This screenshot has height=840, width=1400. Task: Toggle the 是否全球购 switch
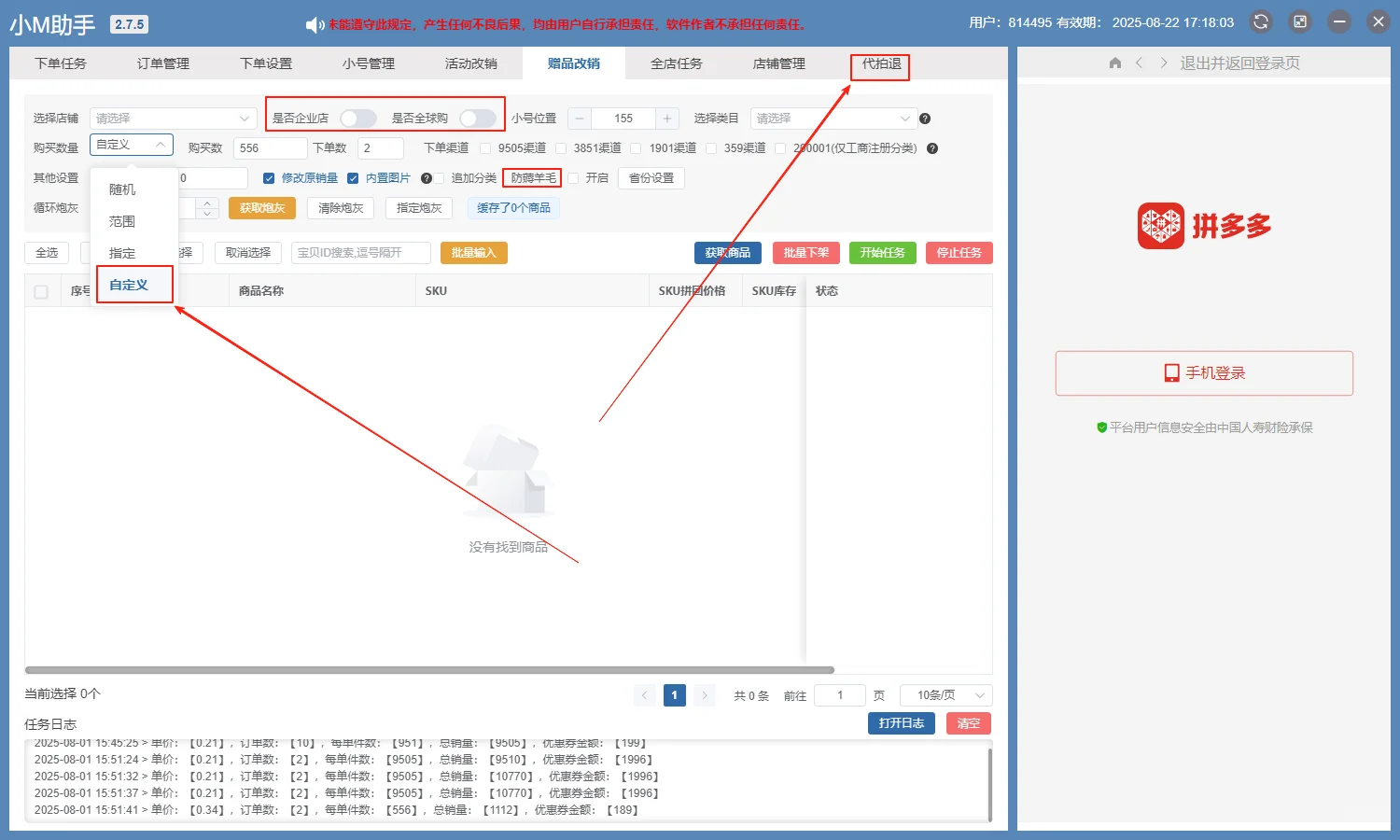pyautogui.click(x=477, y=119)
